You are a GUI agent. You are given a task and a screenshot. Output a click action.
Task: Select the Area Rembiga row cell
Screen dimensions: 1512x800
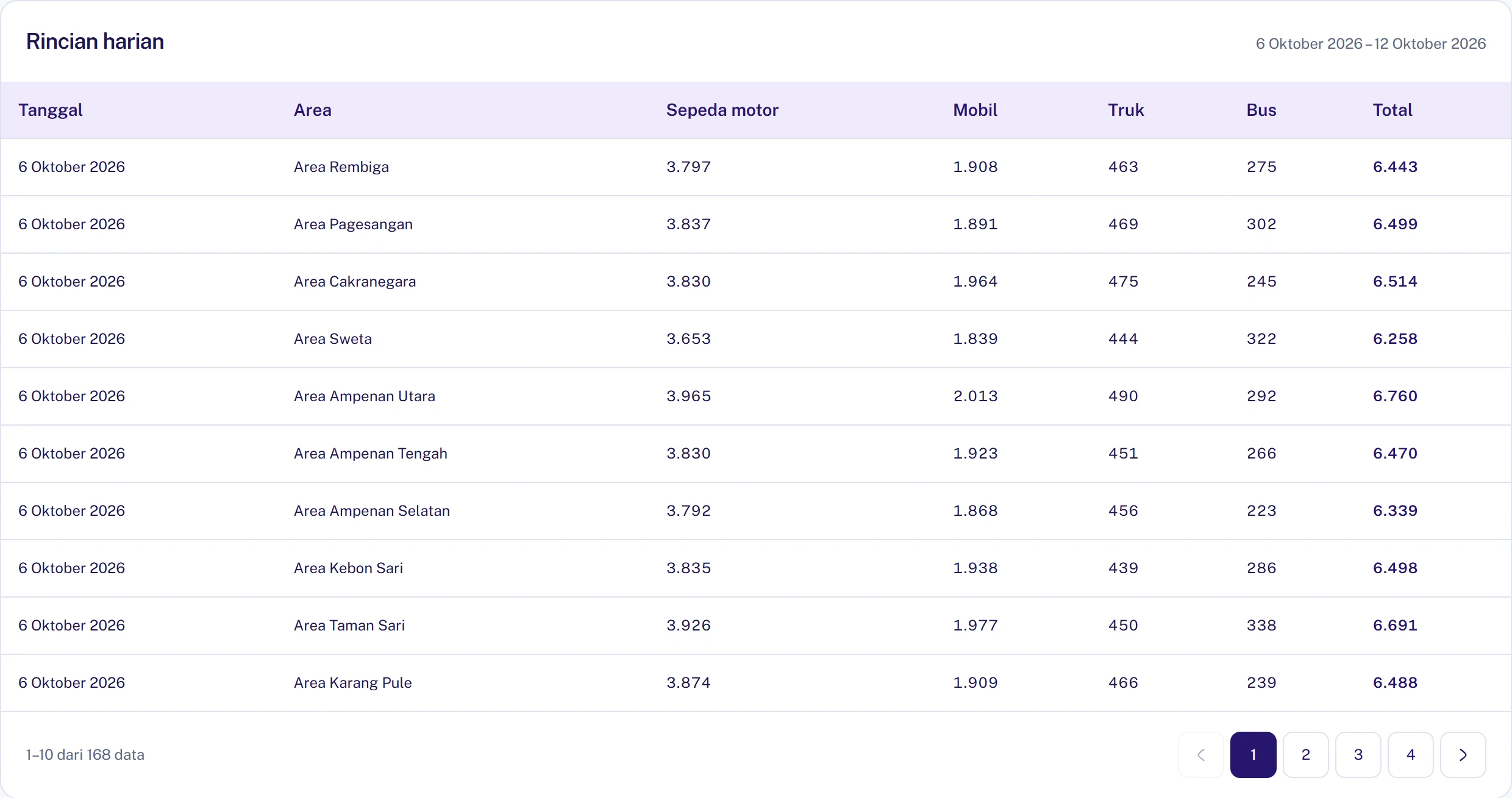[341, 167]
